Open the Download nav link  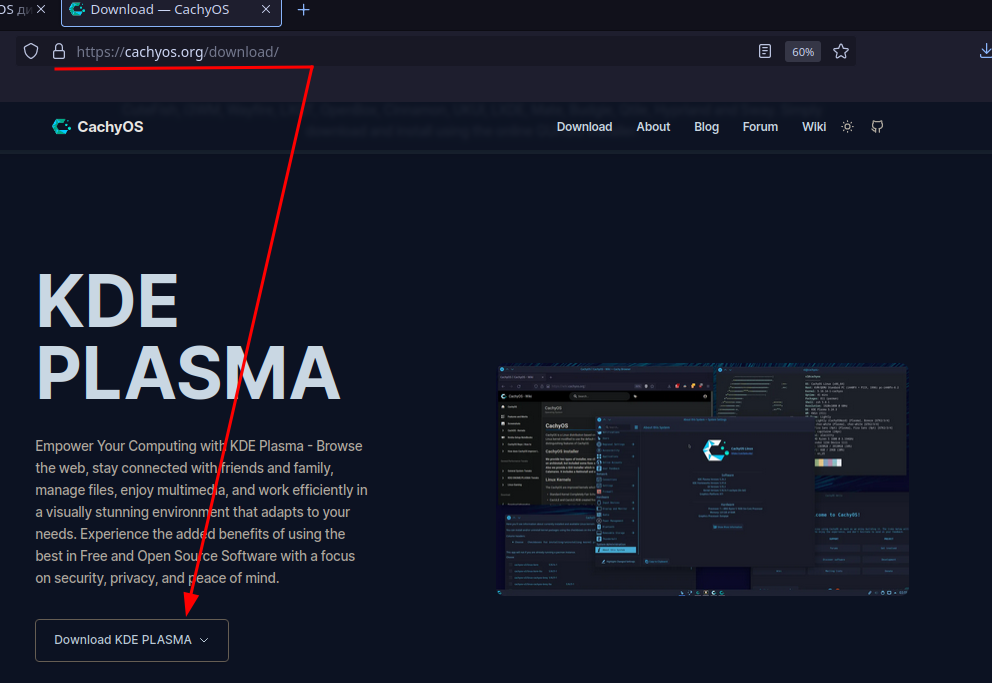[584, 126]
